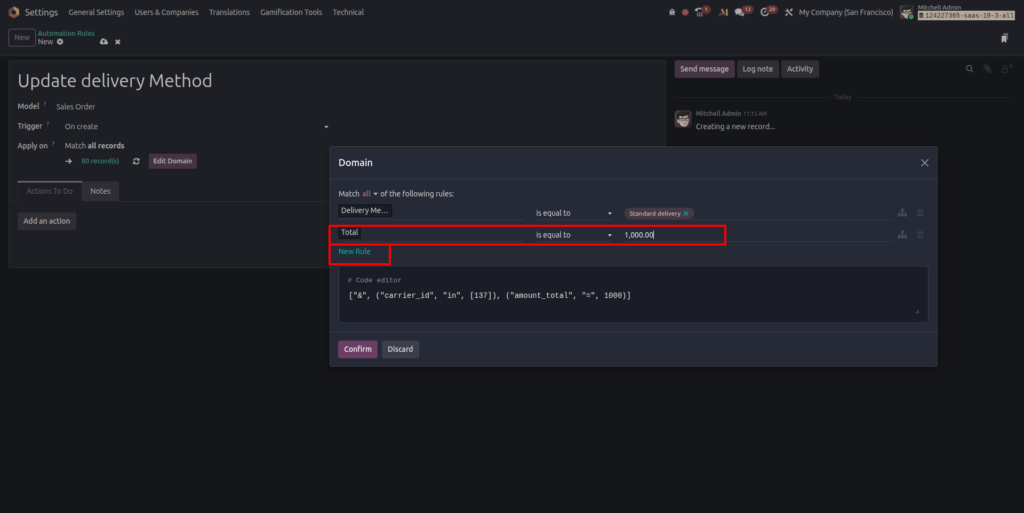Open the Trigger On create dropdown
The height and width of the screenshot is (513, 1024).
click(196, 127)
